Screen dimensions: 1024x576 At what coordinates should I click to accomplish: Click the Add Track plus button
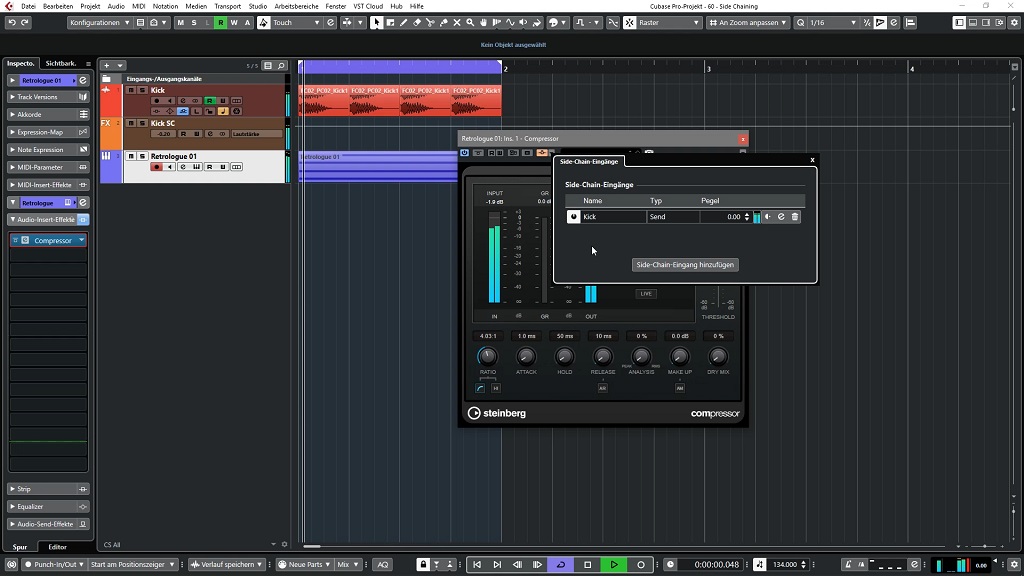[106, 65]
